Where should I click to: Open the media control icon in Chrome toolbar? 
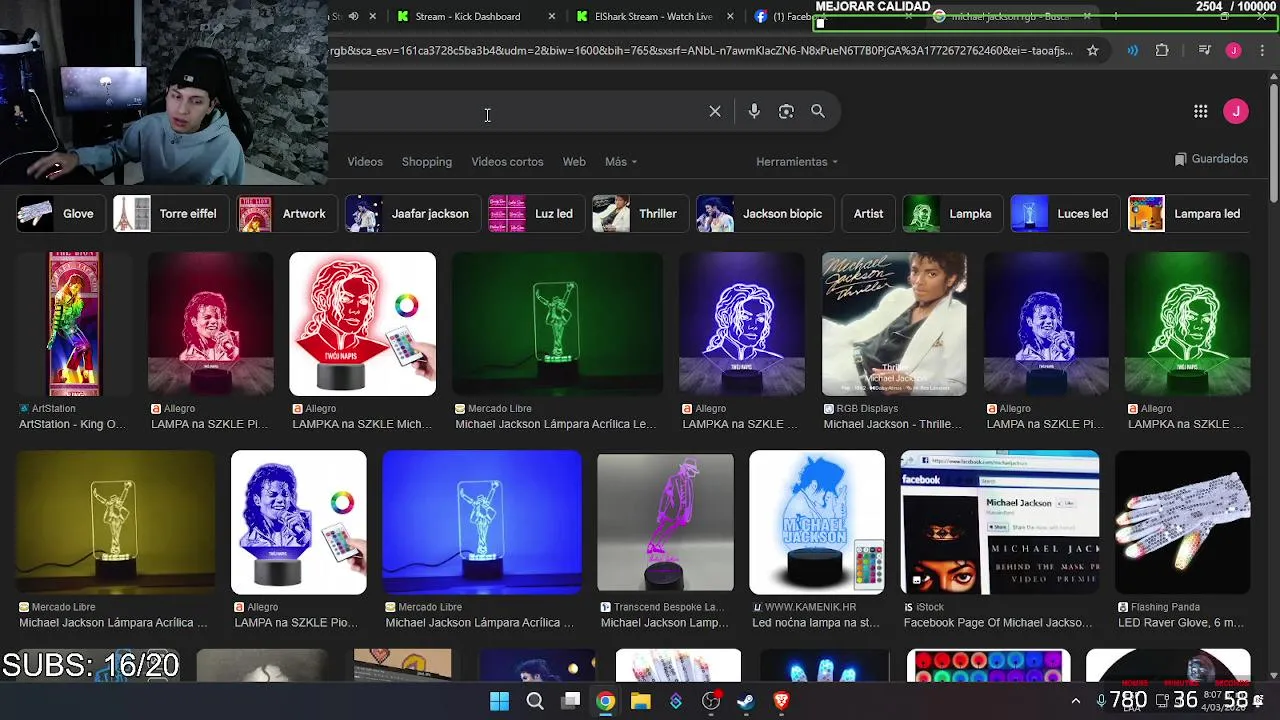[x=1205, y=50]
